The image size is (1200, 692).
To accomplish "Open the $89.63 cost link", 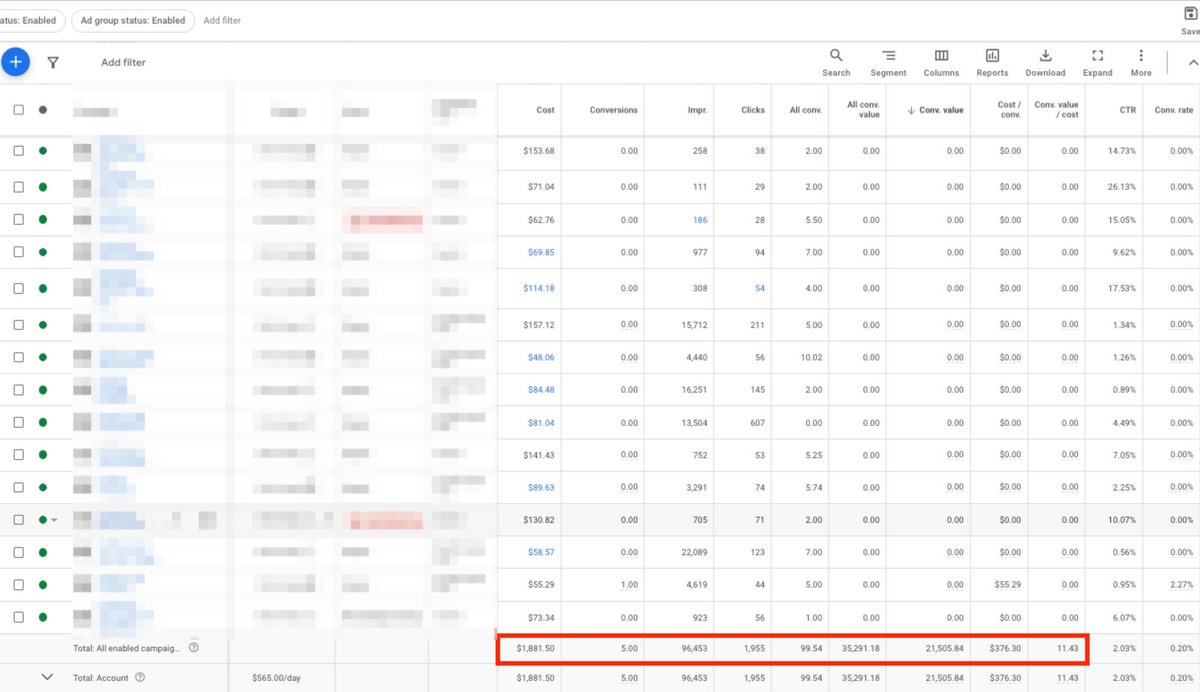I will point(540,488).
